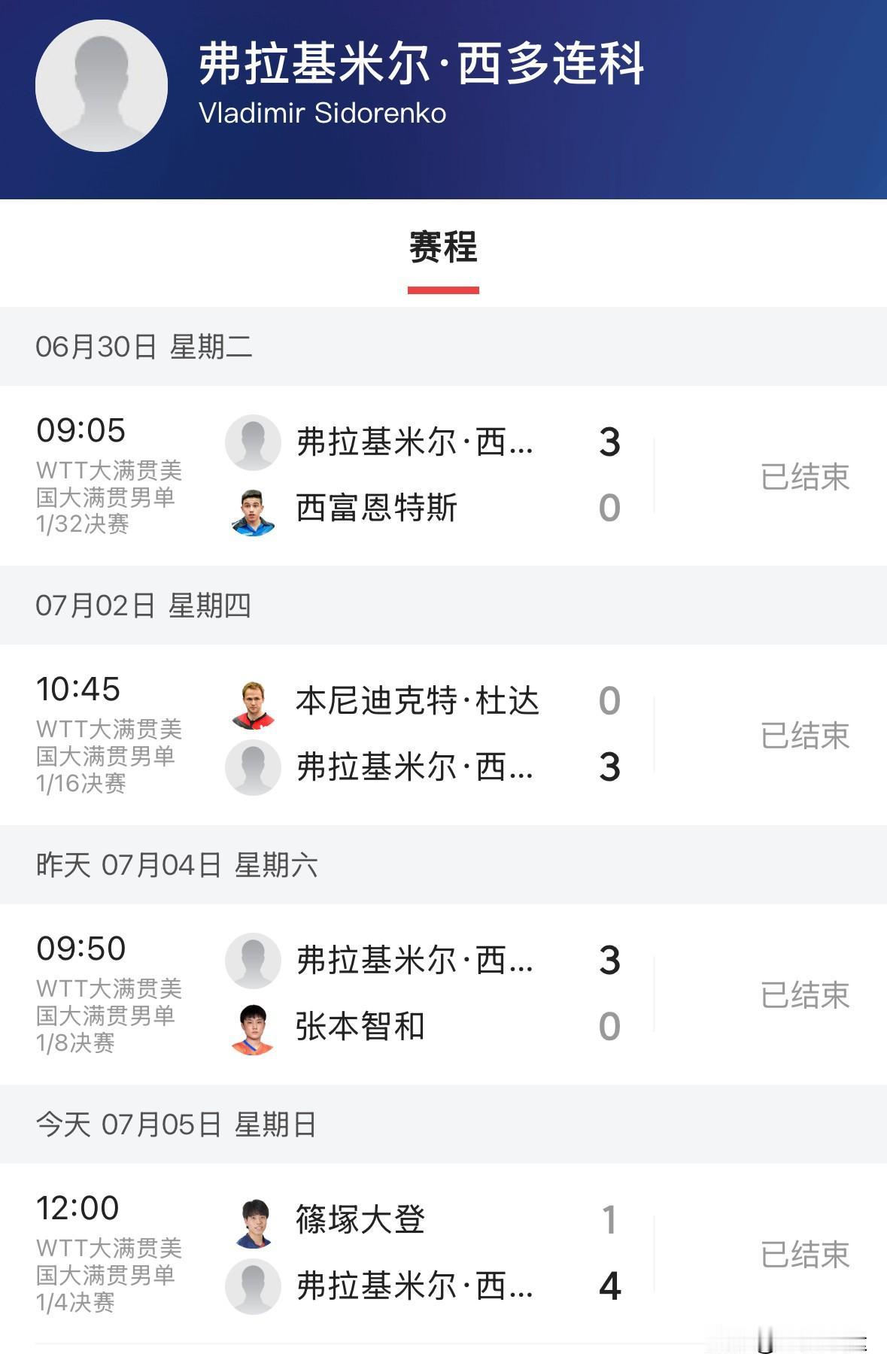Tap Sidorenko's avatar in the 09:05 match

coord(253,442)
